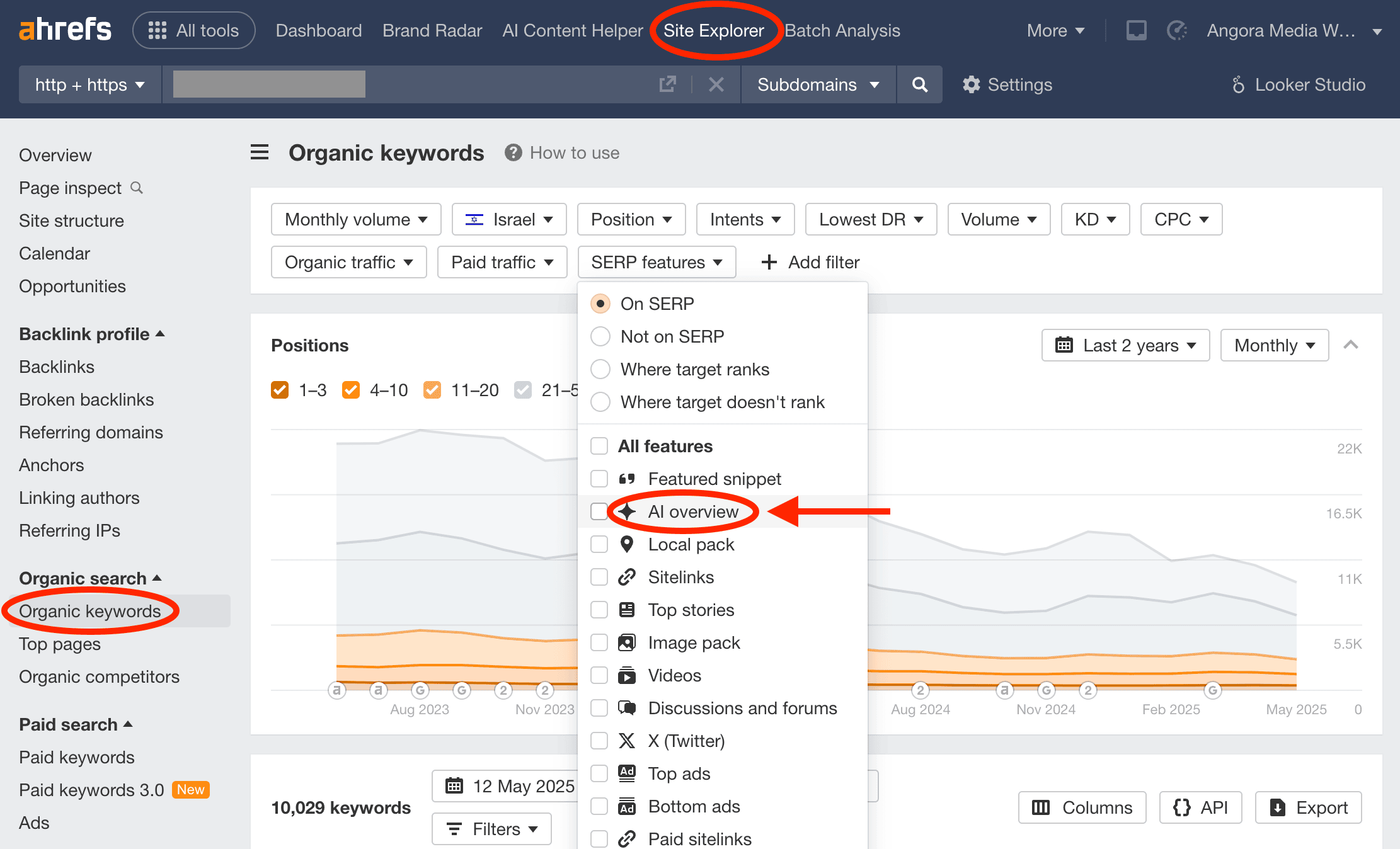Collapse the Positions chart with the chevron
The image size is (1400, 849).
(x=1351, y=345)
